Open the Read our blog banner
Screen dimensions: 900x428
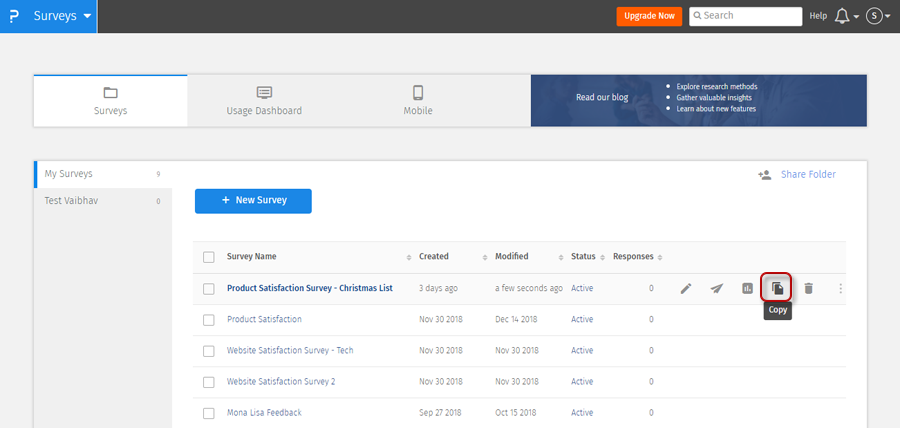(x=699, y=100)
